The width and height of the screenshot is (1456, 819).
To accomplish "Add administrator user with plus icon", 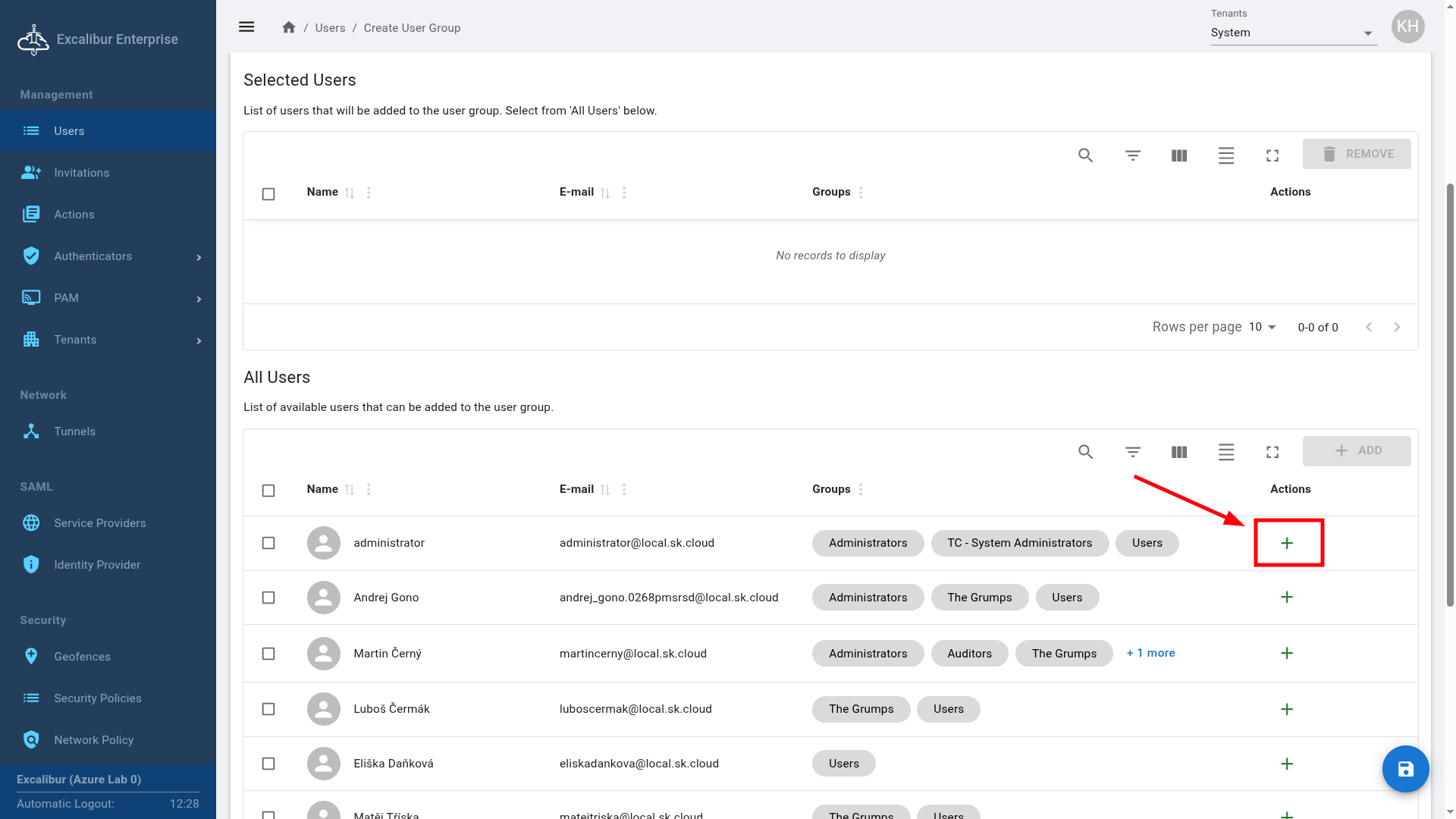I will pos(1287,543).
